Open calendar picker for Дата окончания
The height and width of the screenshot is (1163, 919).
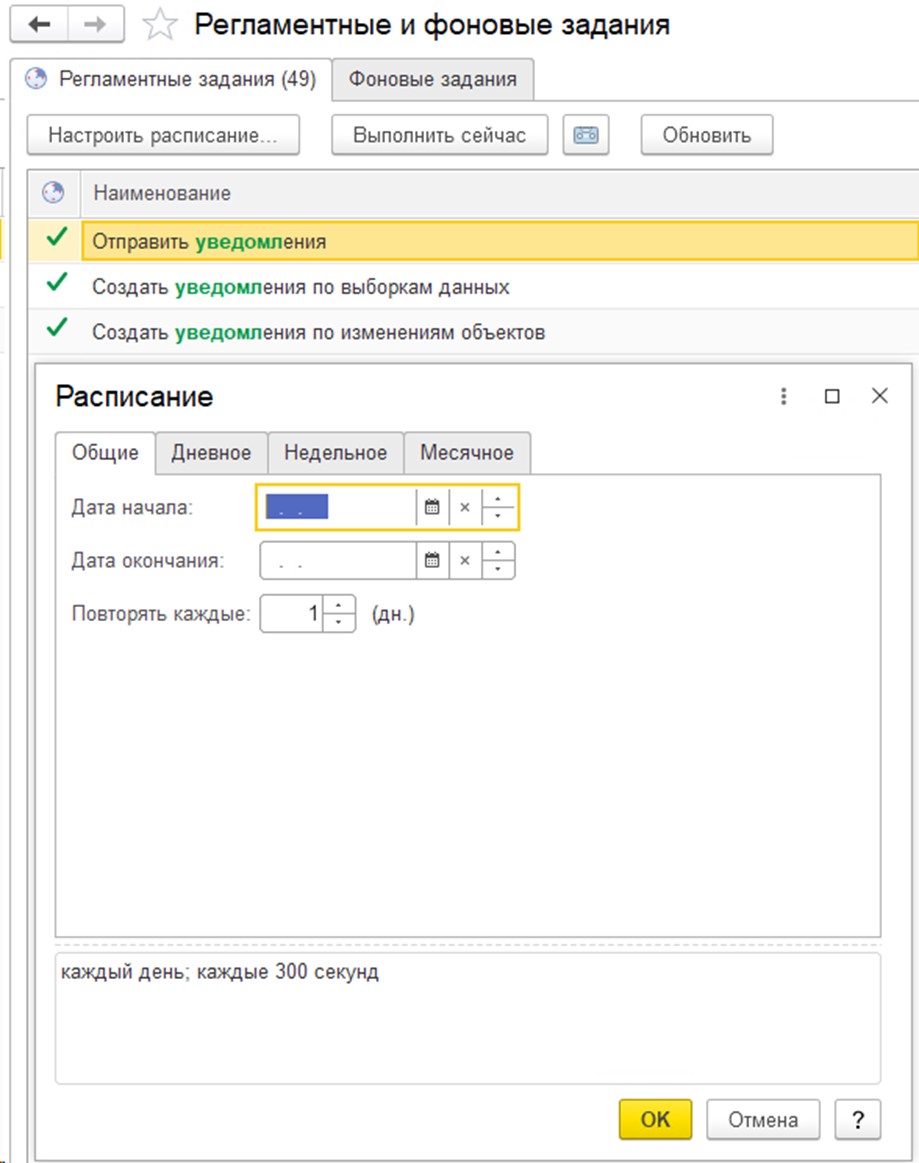pos(432,561)
